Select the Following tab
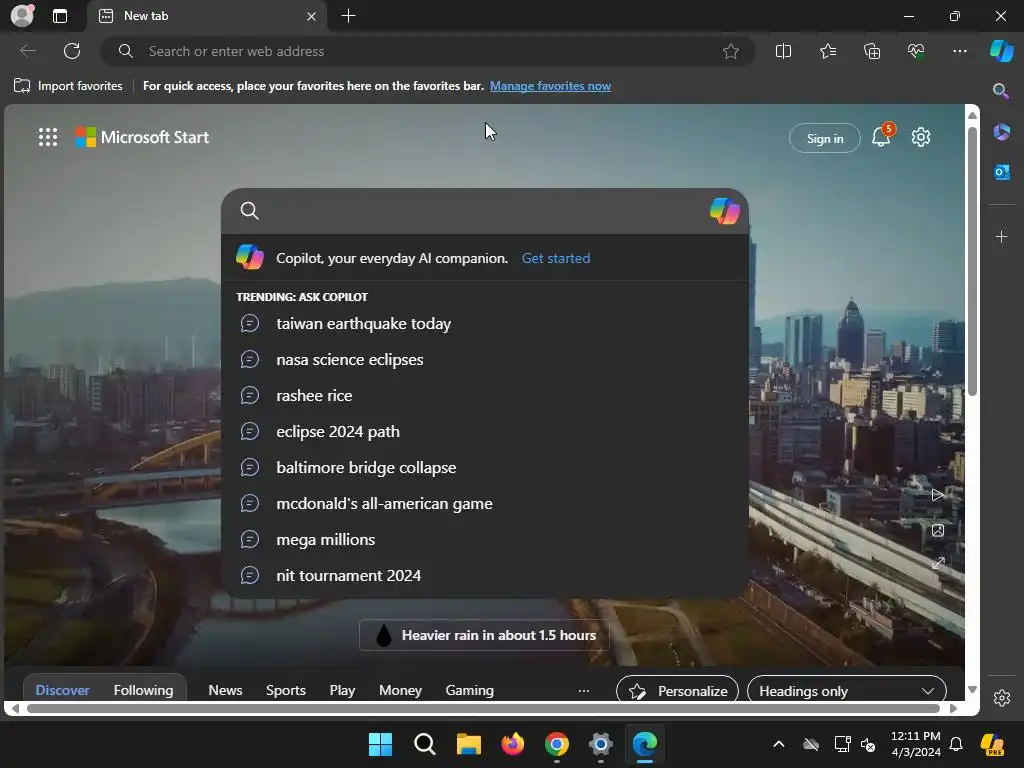 tap(143, 690)
